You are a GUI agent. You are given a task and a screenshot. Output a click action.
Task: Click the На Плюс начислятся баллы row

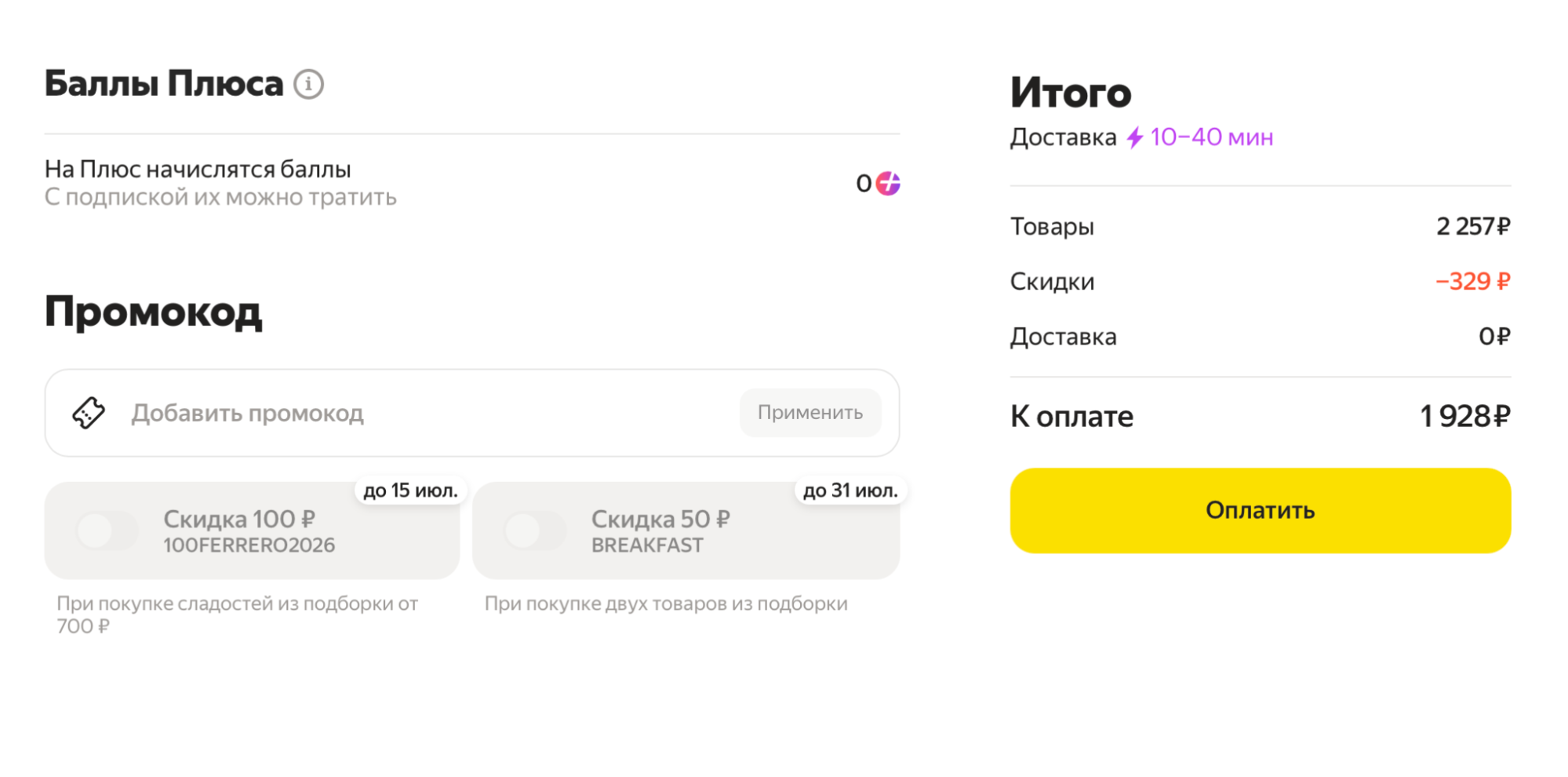472,183
